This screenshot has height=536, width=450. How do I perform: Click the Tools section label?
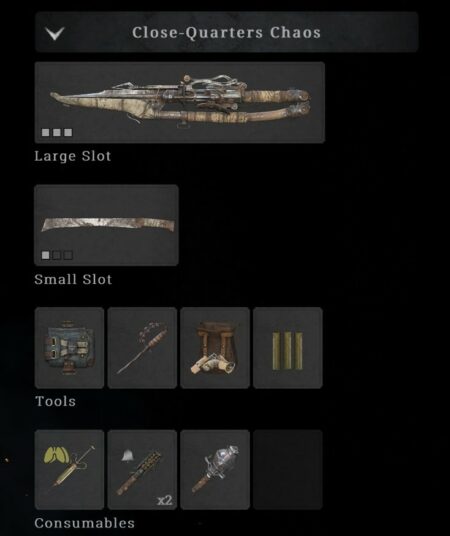point(55,401)
